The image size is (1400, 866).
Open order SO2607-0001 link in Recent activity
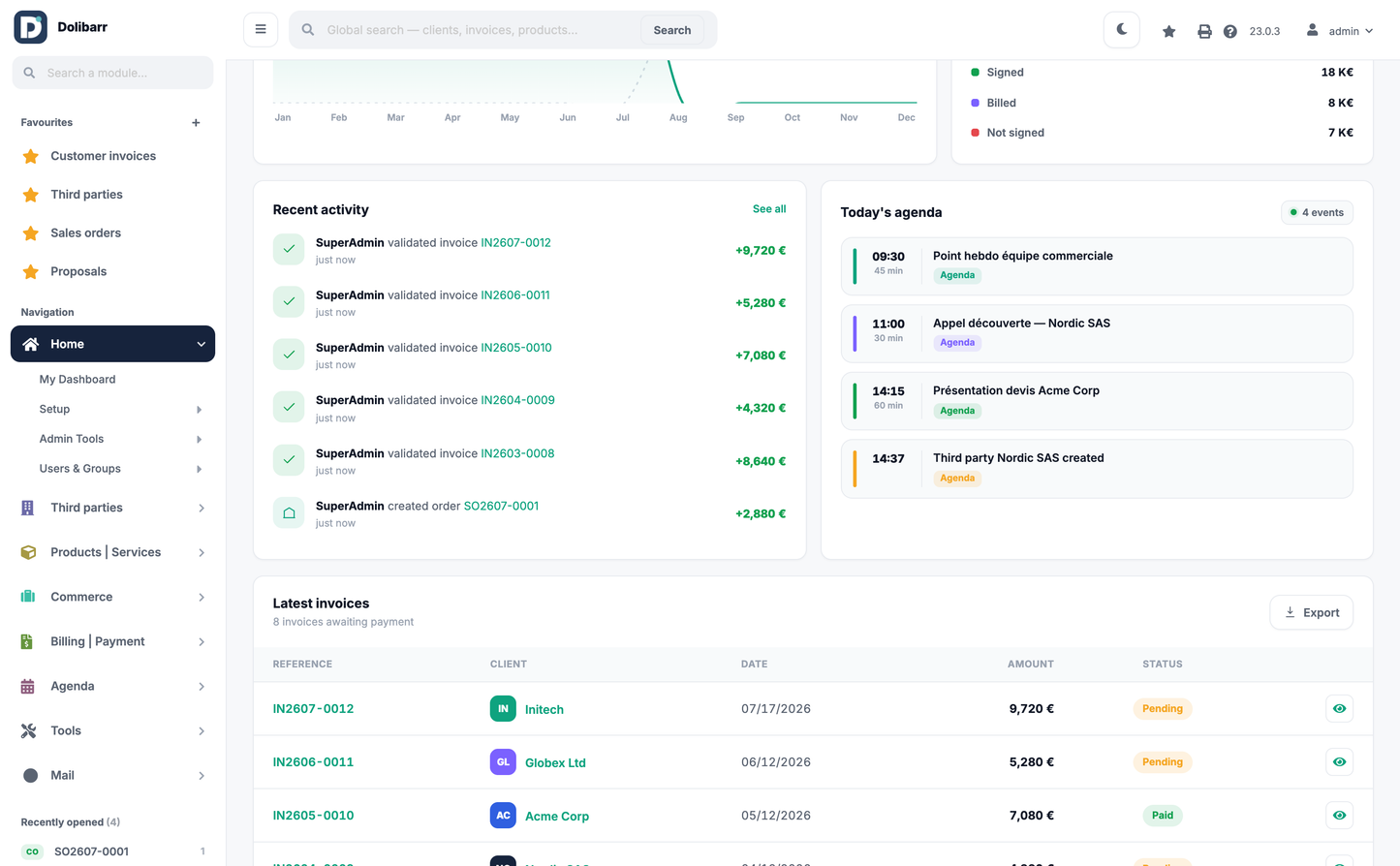501,506
